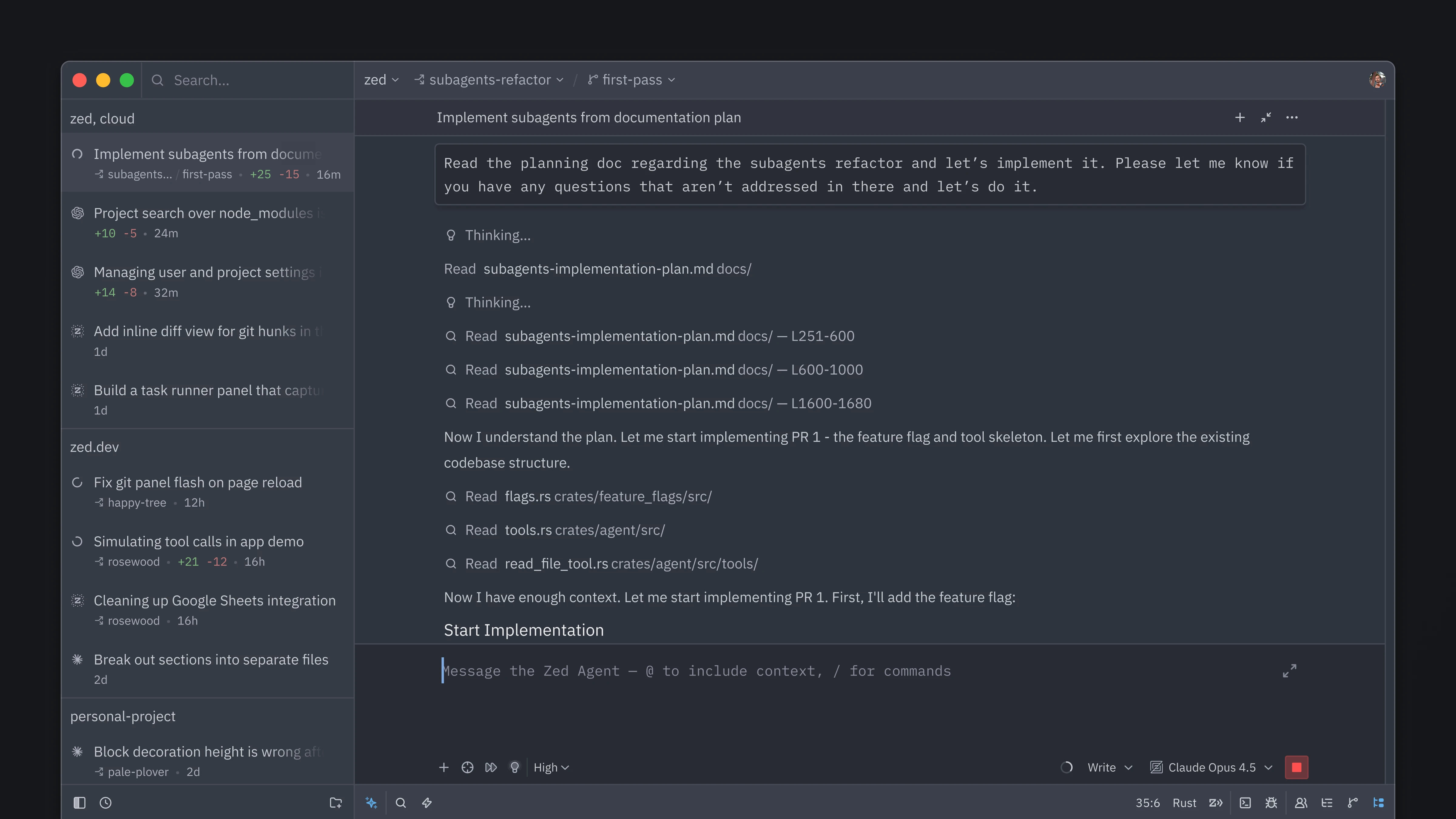
Task: Open the Claude Opus 4.5 model selector
Action: point(1211,767)
